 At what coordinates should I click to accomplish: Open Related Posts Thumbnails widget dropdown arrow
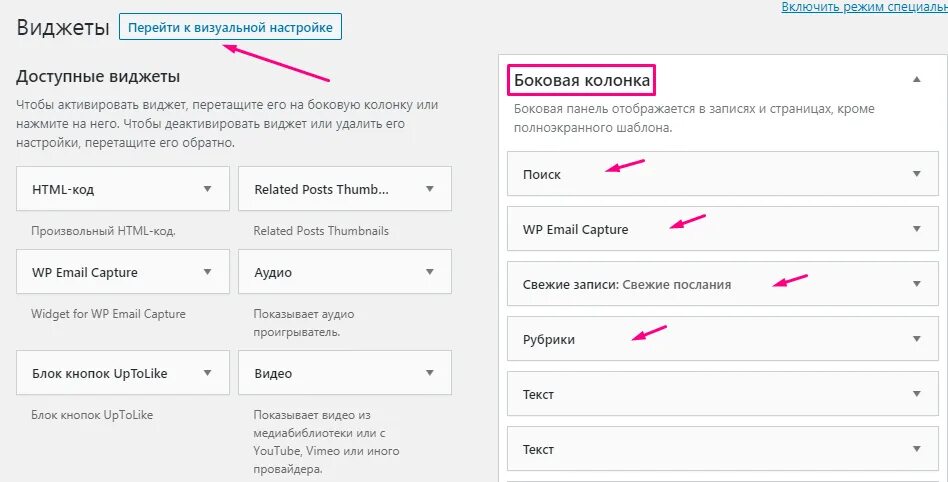(x=430, y=188)
